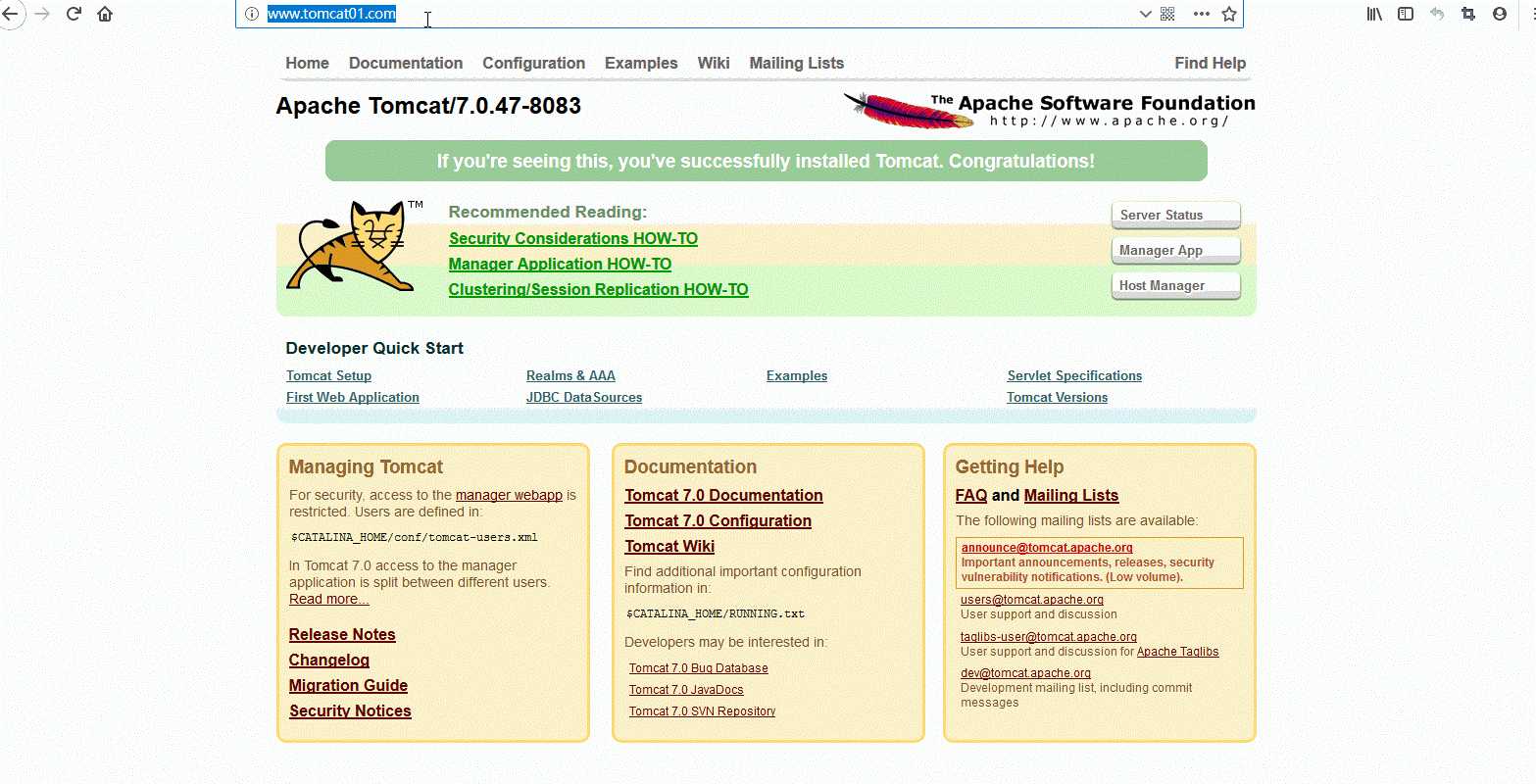Viewport: 1536px width, 784px height.
Task: Click taglibs-user@tomcat.apache.org link
Action: click(x=1049, y=637)
